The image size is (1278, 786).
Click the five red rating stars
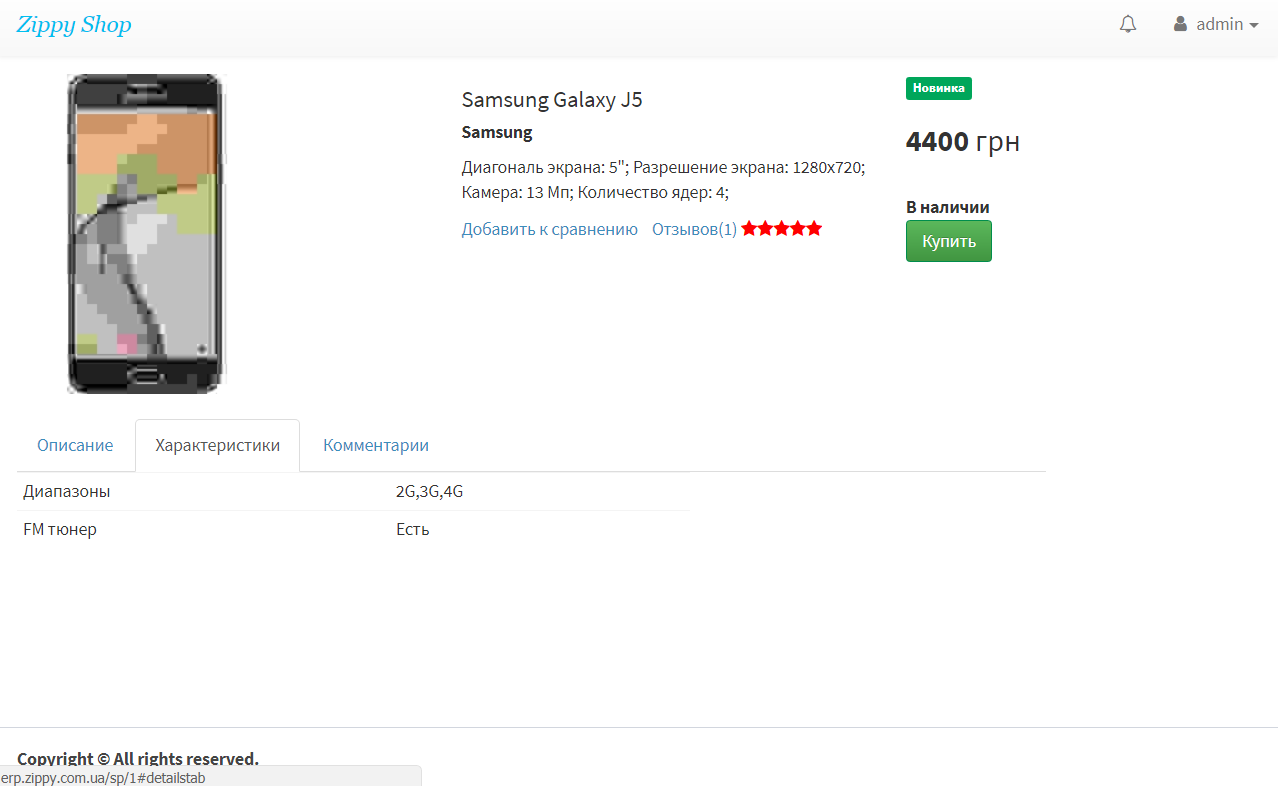782,229
